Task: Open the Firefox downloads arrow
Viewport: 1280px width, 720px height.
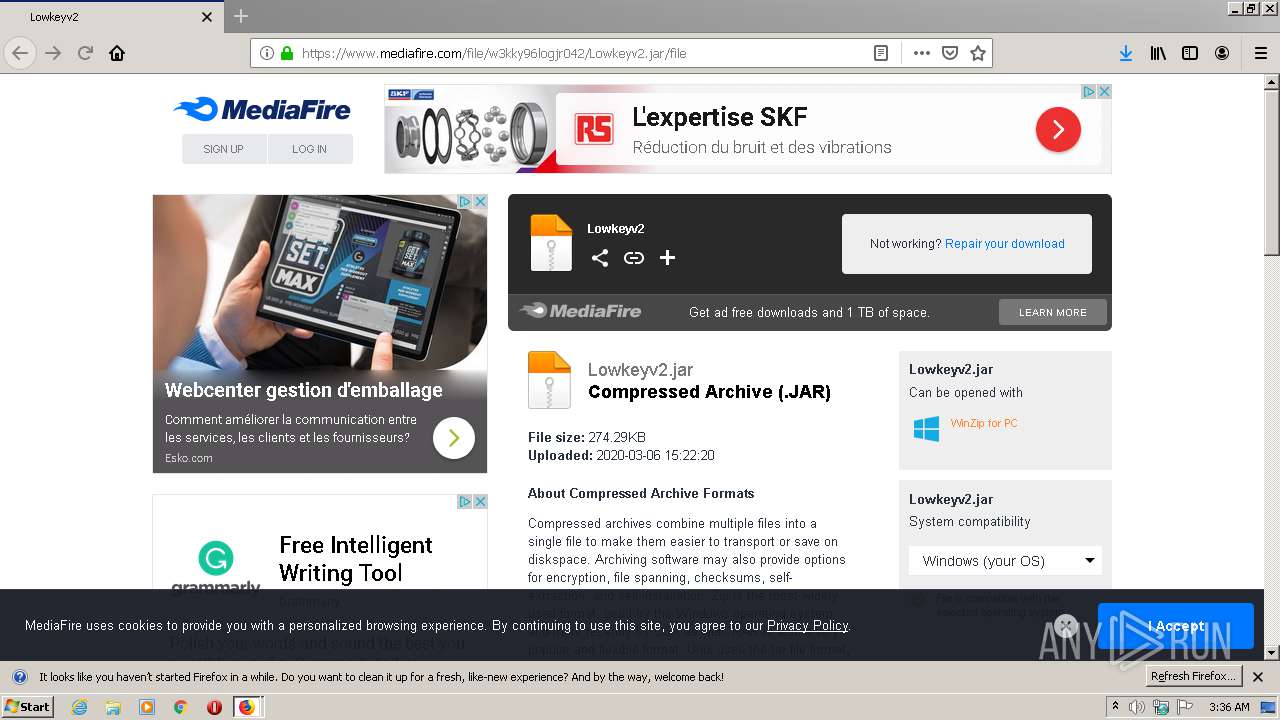Action: (1126, 53)
